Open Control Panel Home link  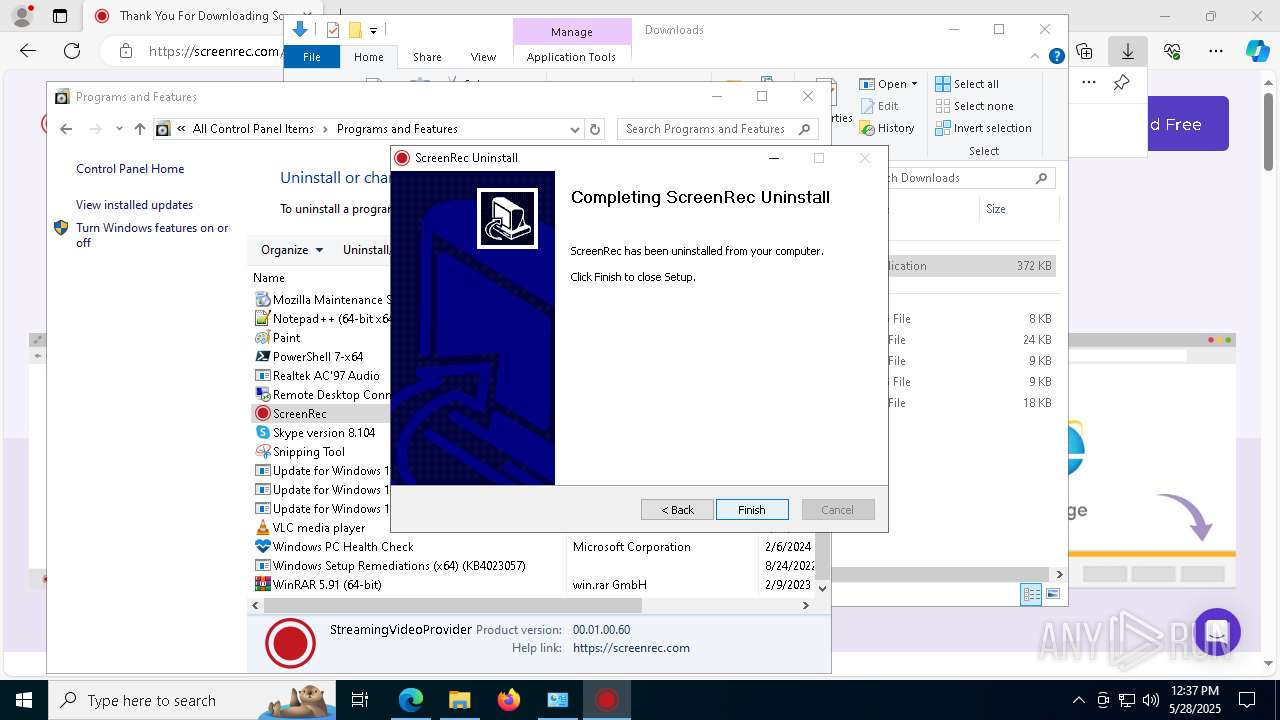tap(130, 169)
